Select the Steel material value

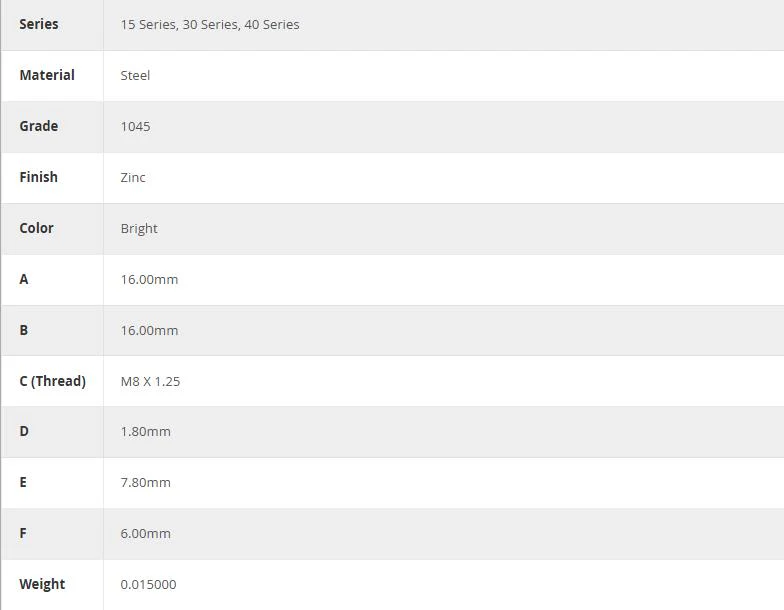(135, 76)
